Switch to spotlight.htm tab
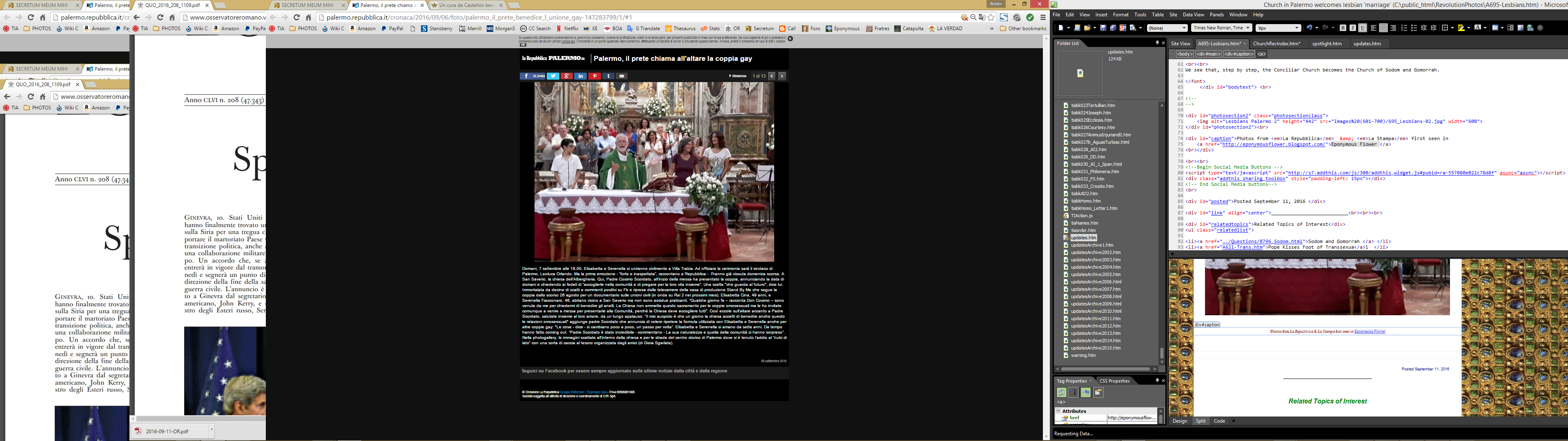The image size is (1568, 441). click(x=1327, y=43)
